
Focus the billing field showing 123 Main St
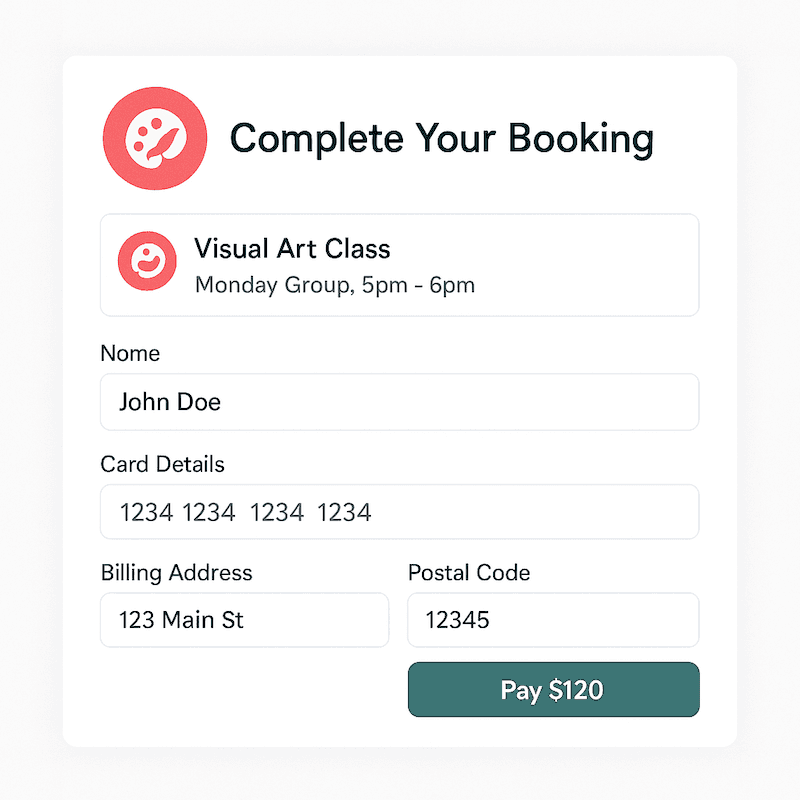[244, 620]
